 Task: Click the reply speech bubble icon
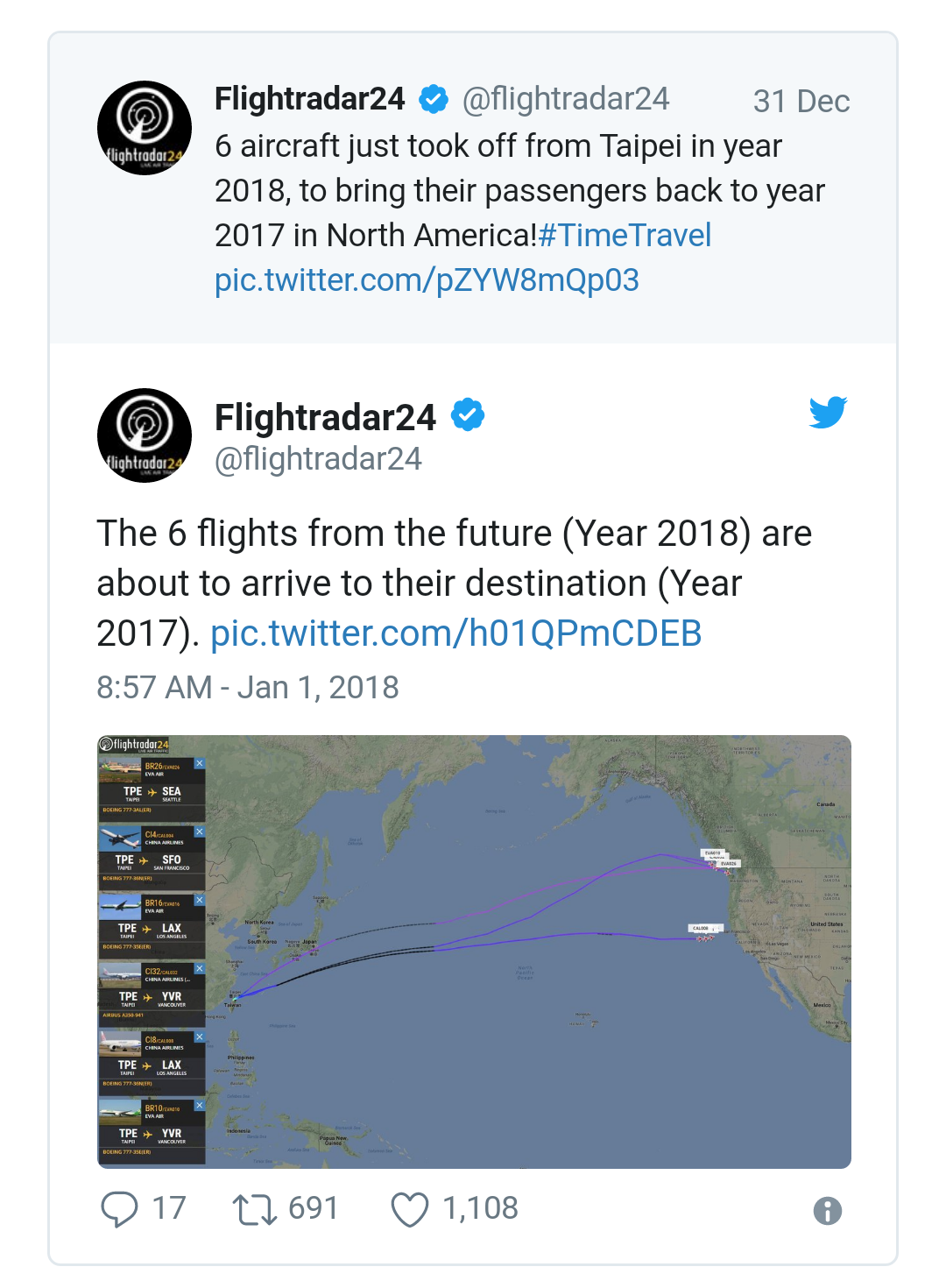coord(119,1208)
